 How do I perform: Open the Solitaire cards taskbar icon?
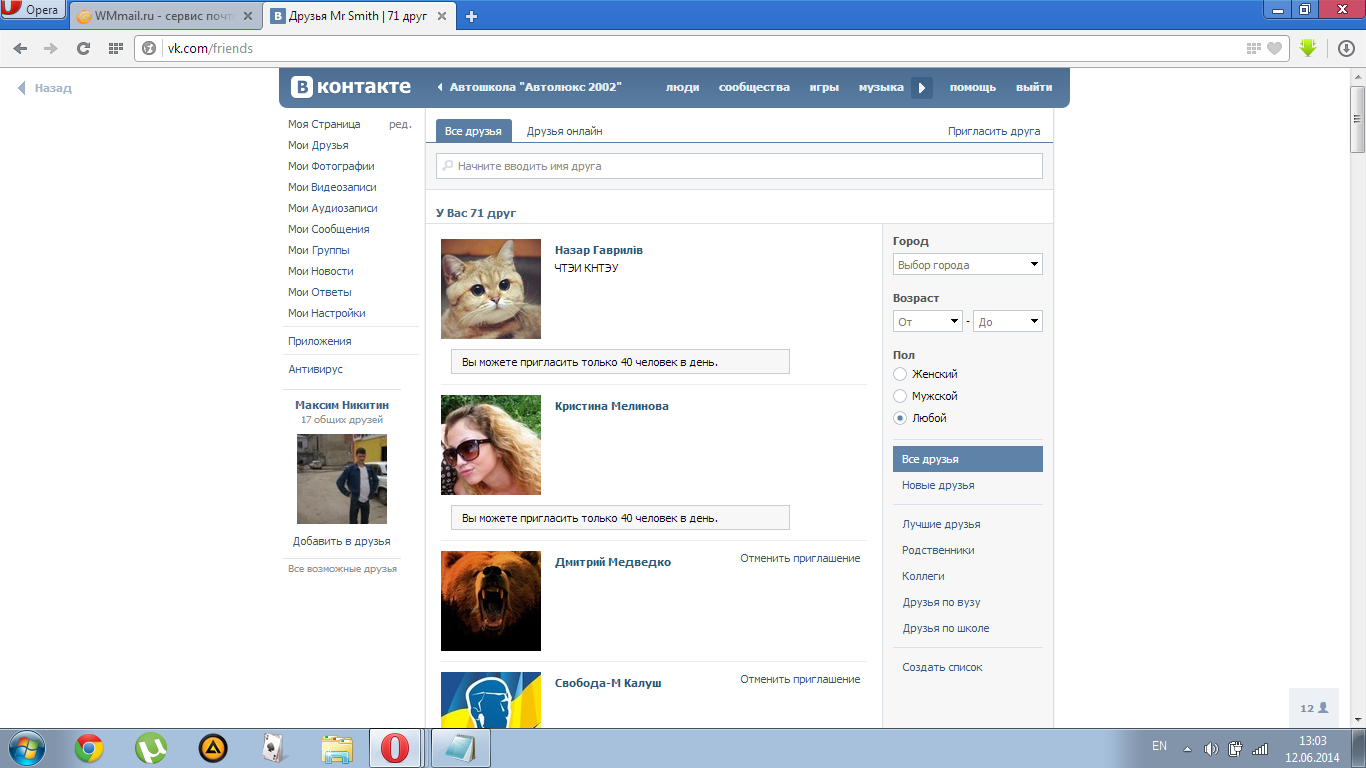coord(274,748)
